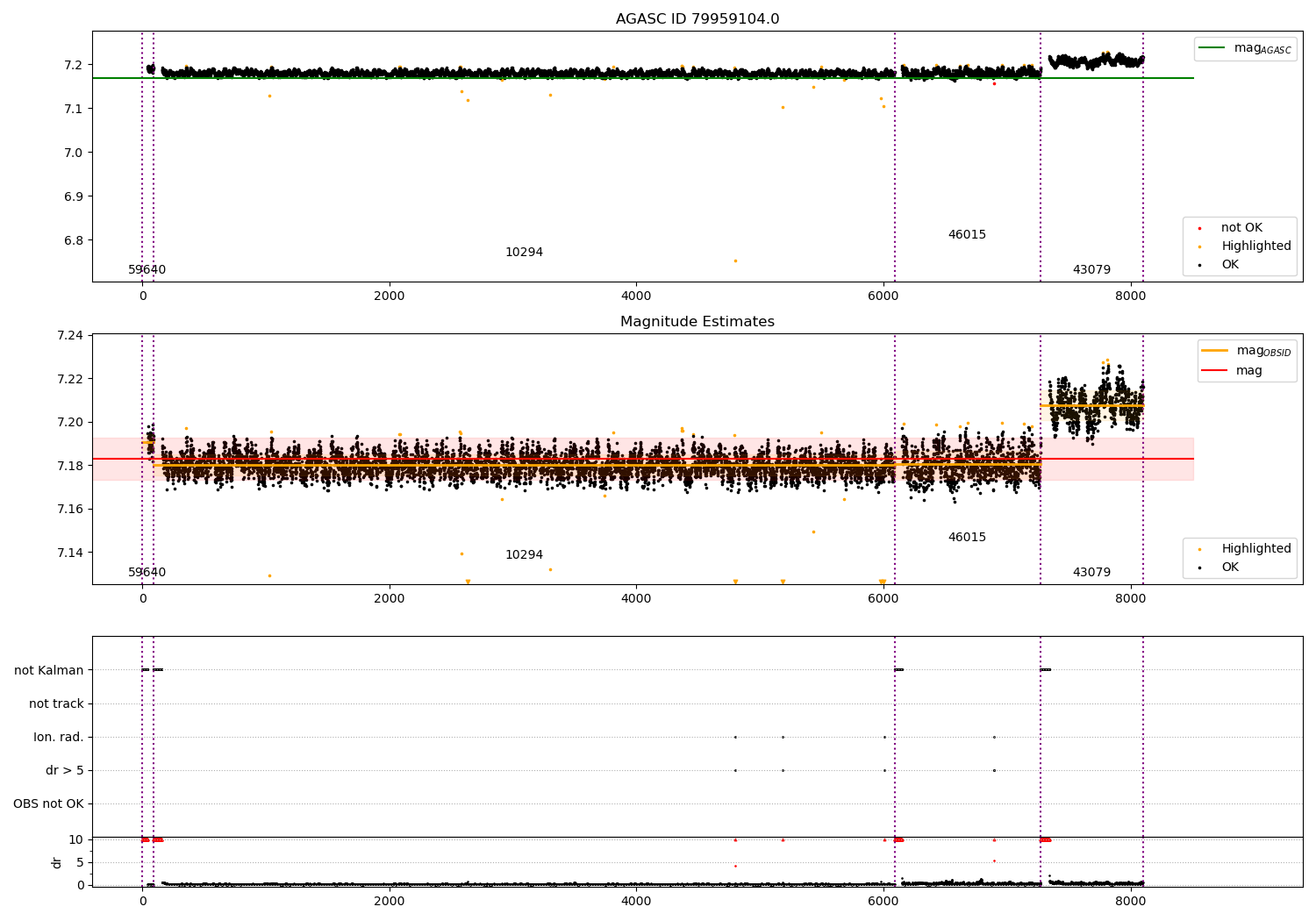
Task: Click the 4000 x-tick under the top plot
Action: click(x=636, y=296)
